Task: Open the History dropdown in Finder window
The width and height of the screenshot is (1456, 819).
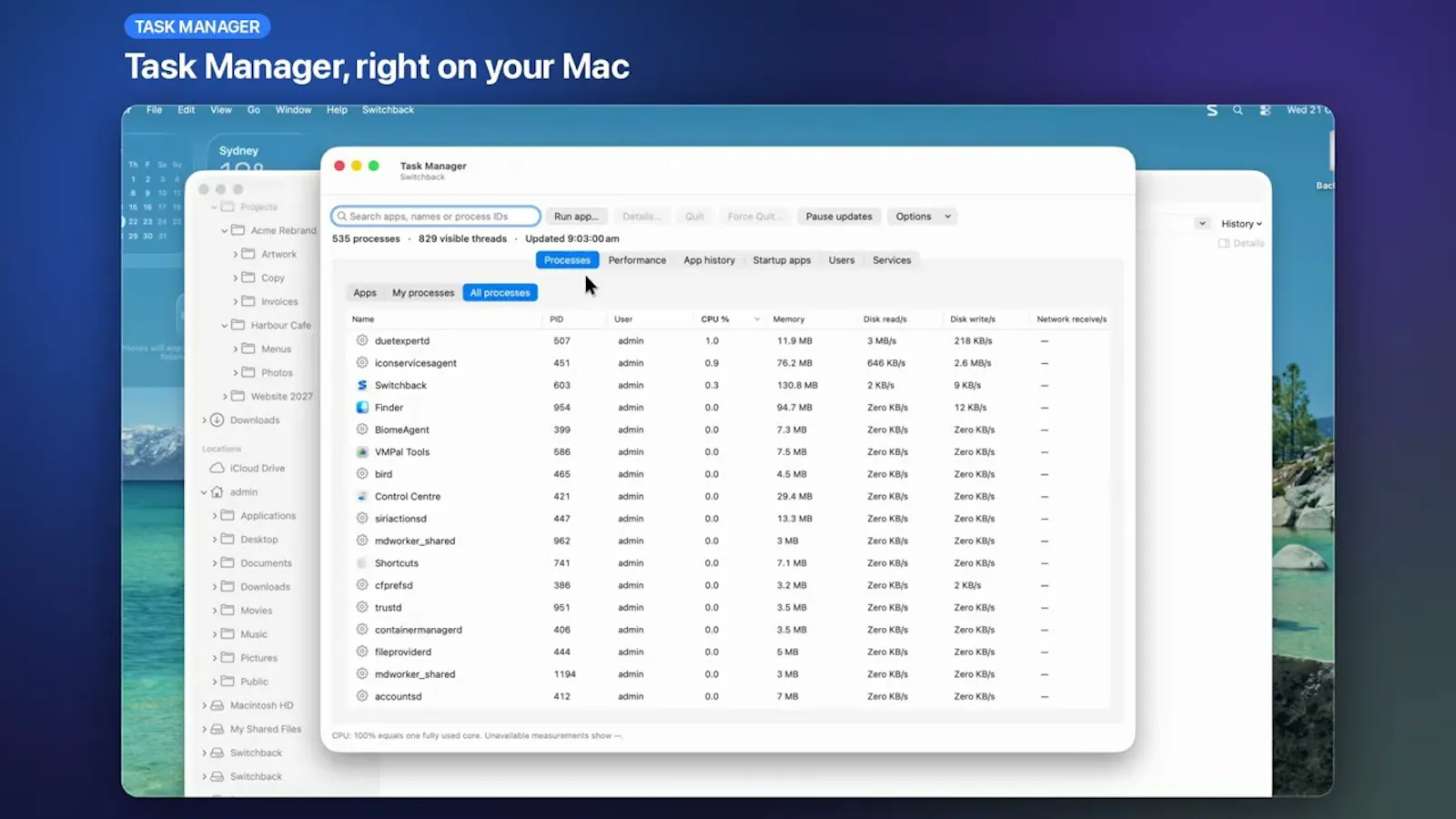Action: (x=1241, y=224)
